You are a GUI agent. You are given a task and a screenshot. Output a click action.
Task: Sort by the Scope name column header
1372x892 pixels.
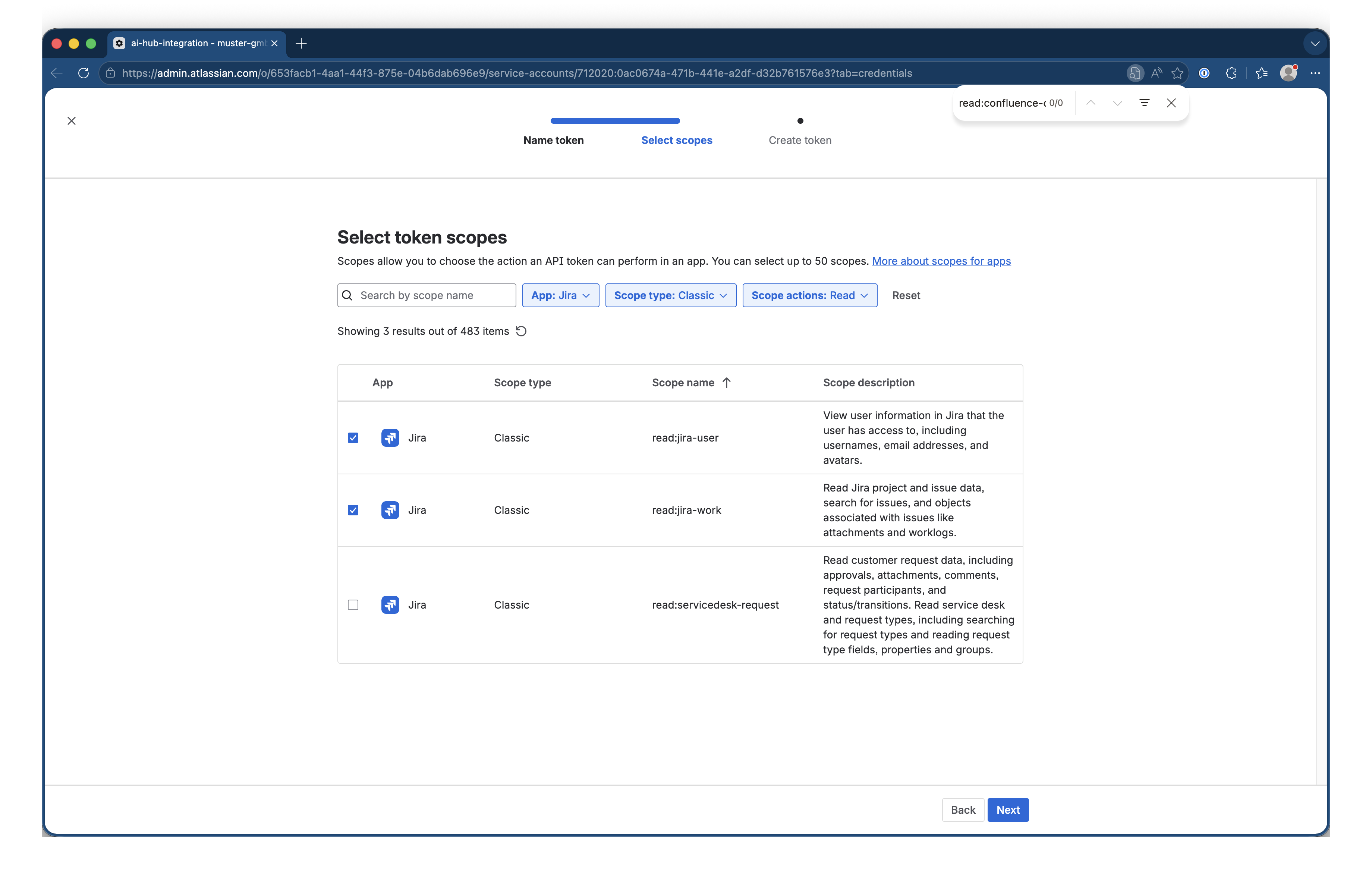coord(683,383)
